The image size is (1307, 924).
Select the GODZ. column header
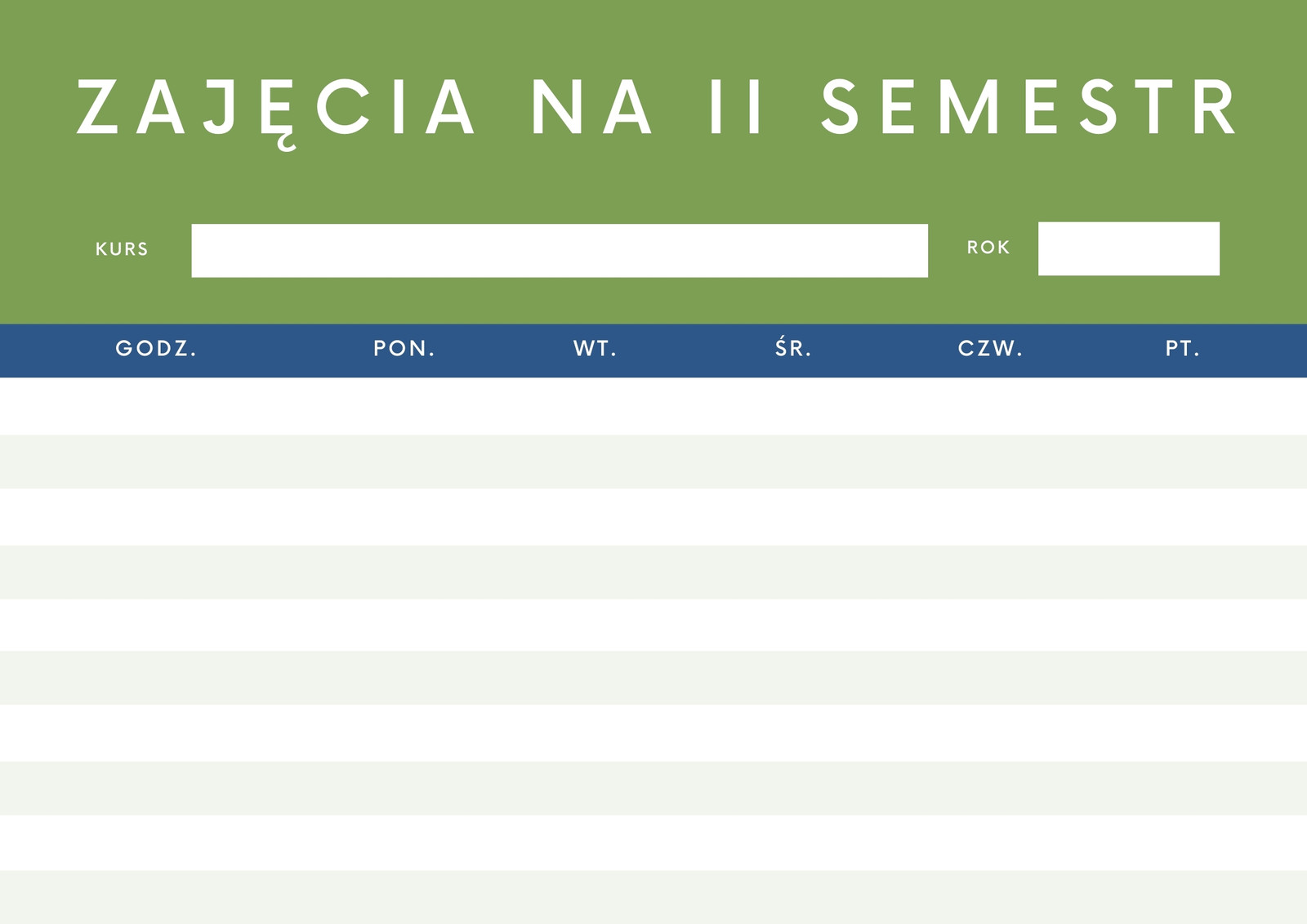(156, 349)
